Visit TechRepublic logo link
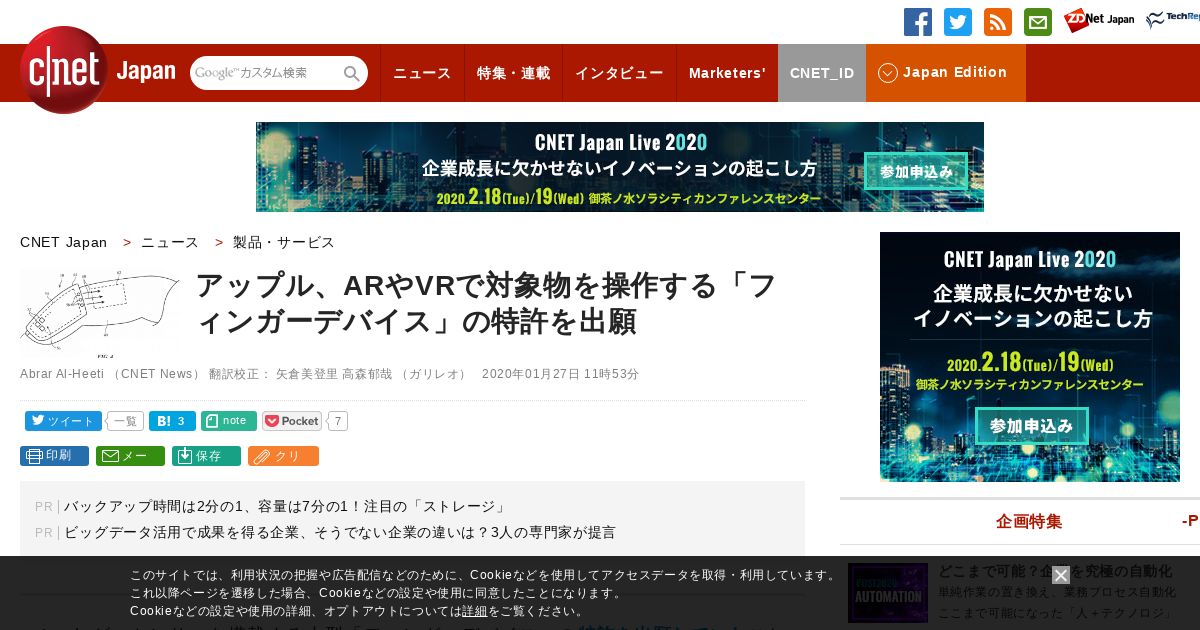 point(1173,21)
